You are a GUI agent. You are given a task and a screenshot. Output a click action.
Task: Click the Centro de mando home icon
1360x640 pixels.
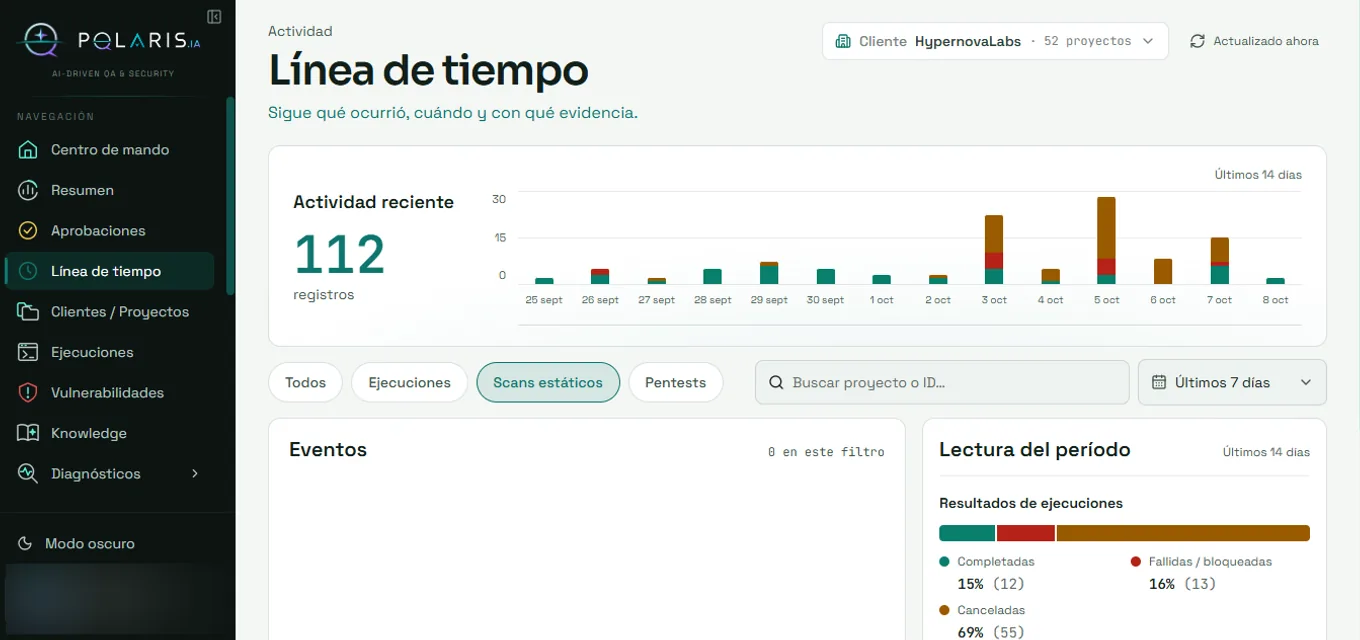[28, 150]
